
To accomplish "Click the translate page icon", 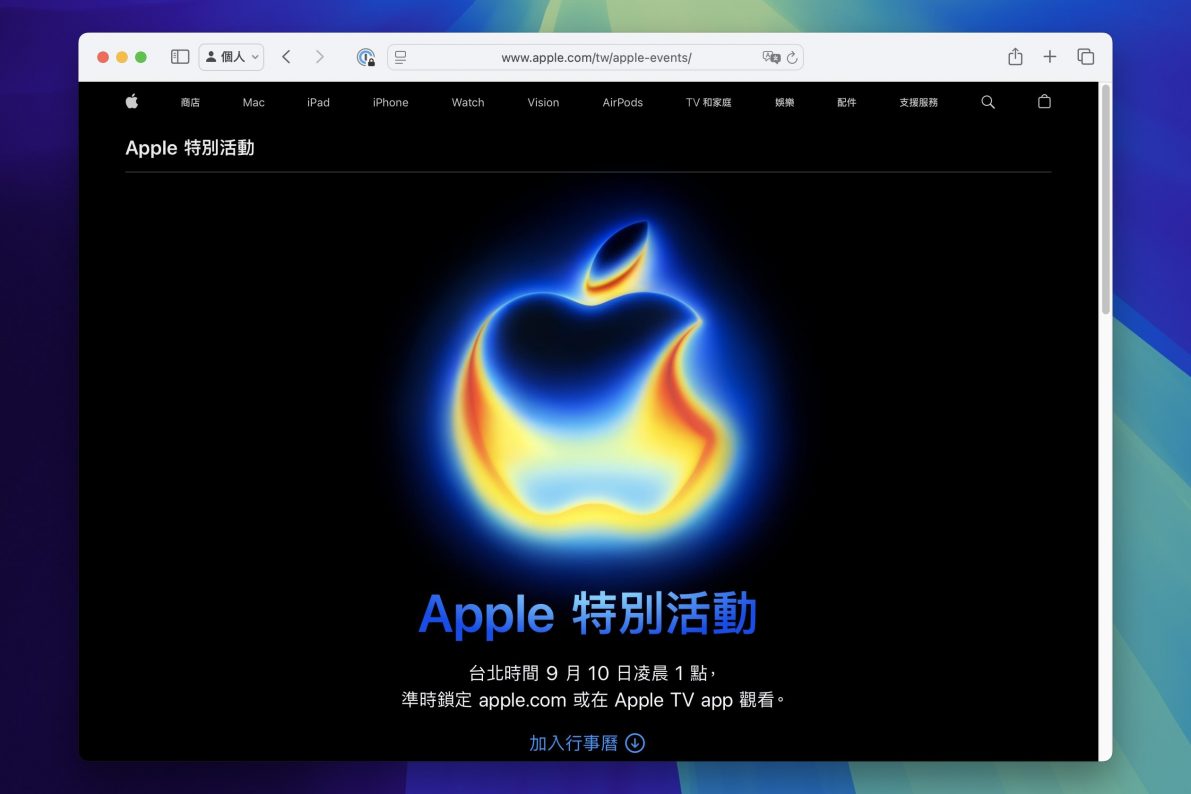I will [770, 58].
